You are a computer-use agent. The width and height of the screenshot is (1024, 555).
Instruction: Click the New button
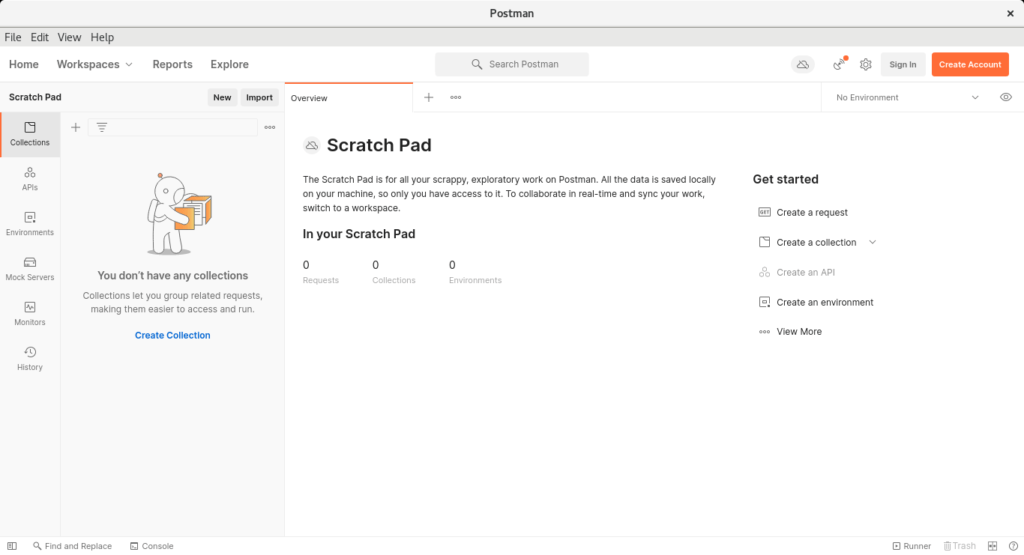click(x=222, y=97)
